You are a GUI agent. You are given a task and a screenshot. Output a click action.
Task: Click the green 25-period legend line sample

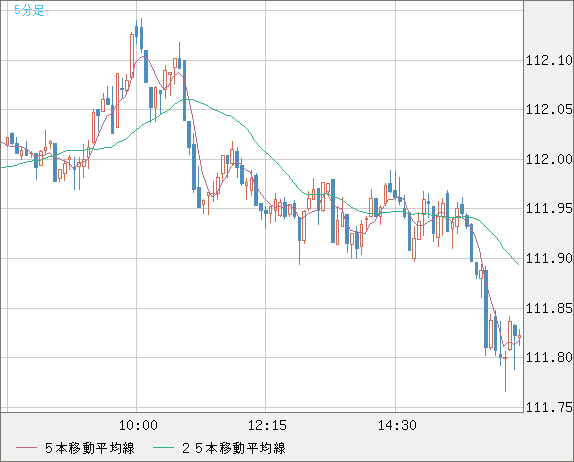pos(163,448)
